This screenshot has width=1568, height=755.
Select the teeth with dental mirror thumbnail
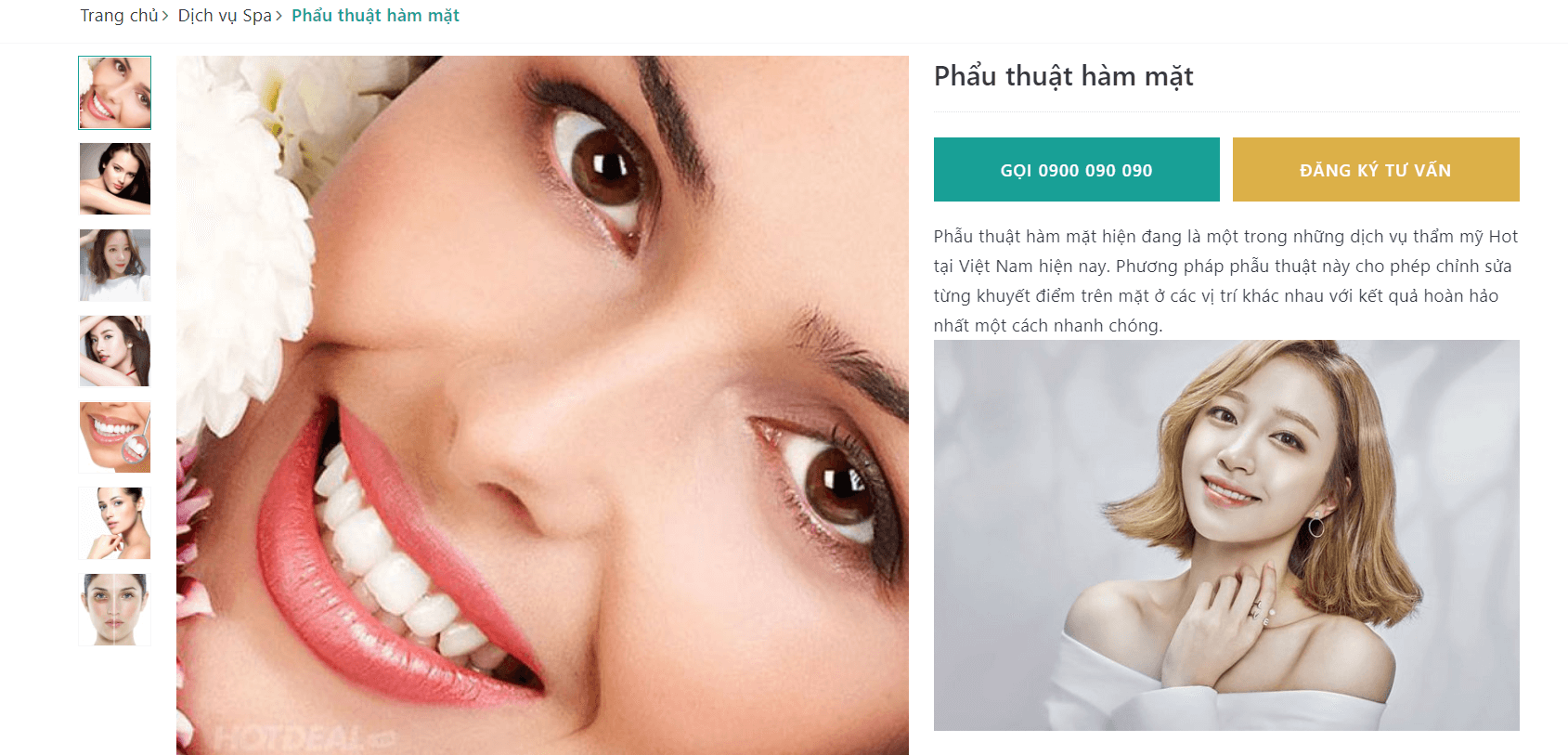115,437
